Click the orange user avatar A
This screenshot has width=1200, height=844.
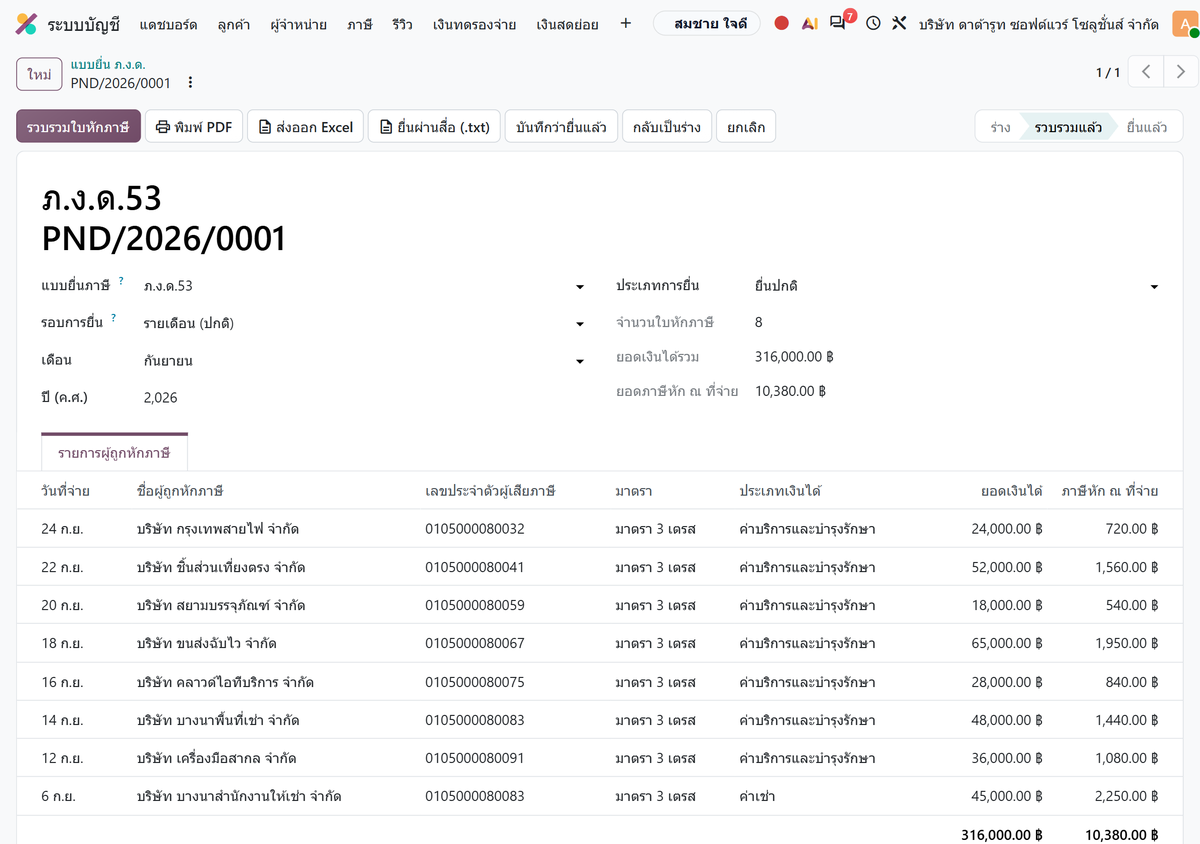pos(1184,23)
